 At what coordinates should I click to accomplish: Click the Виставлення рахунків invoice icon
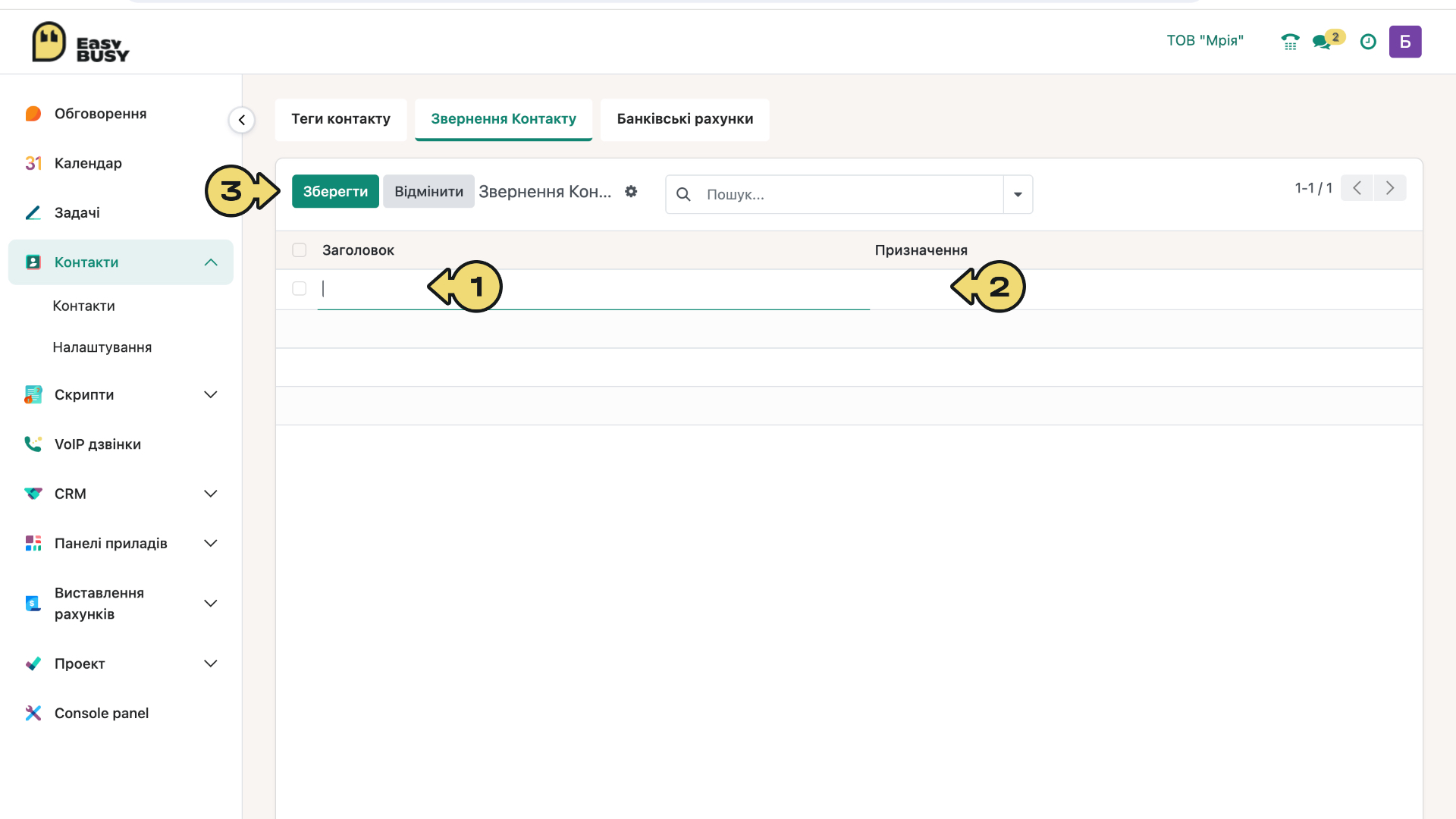33,604
